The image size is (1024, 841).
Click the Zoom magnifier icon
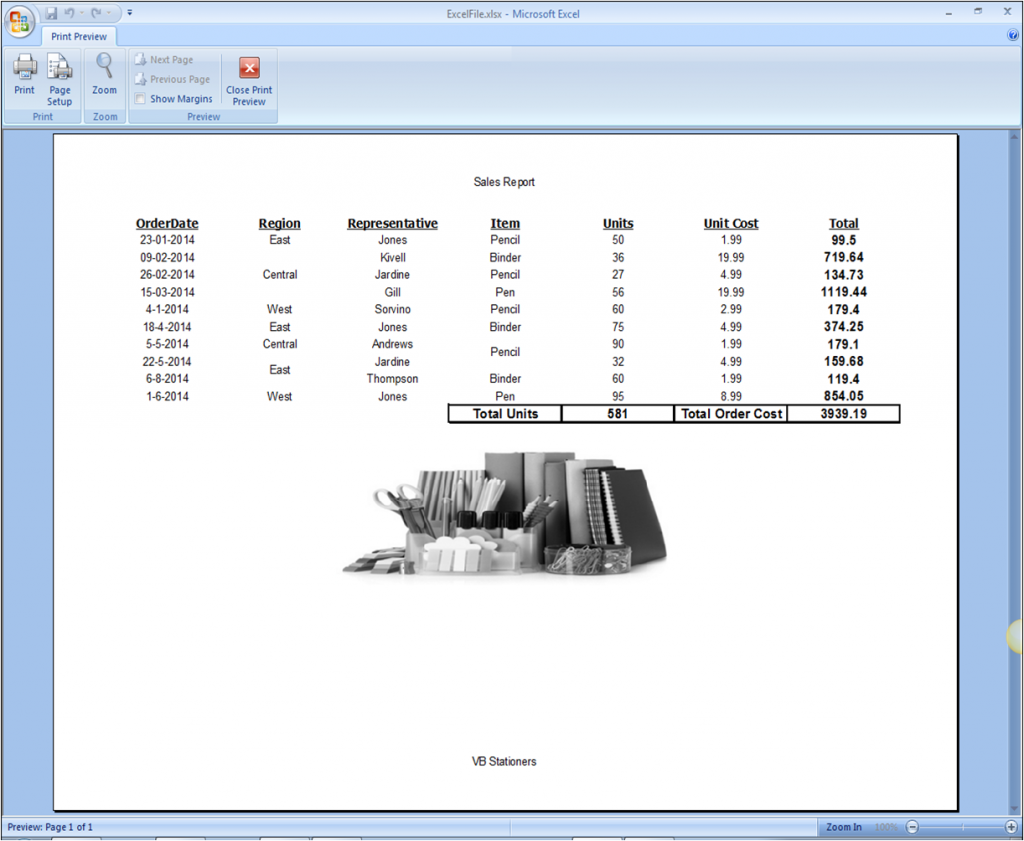point(104,68)
